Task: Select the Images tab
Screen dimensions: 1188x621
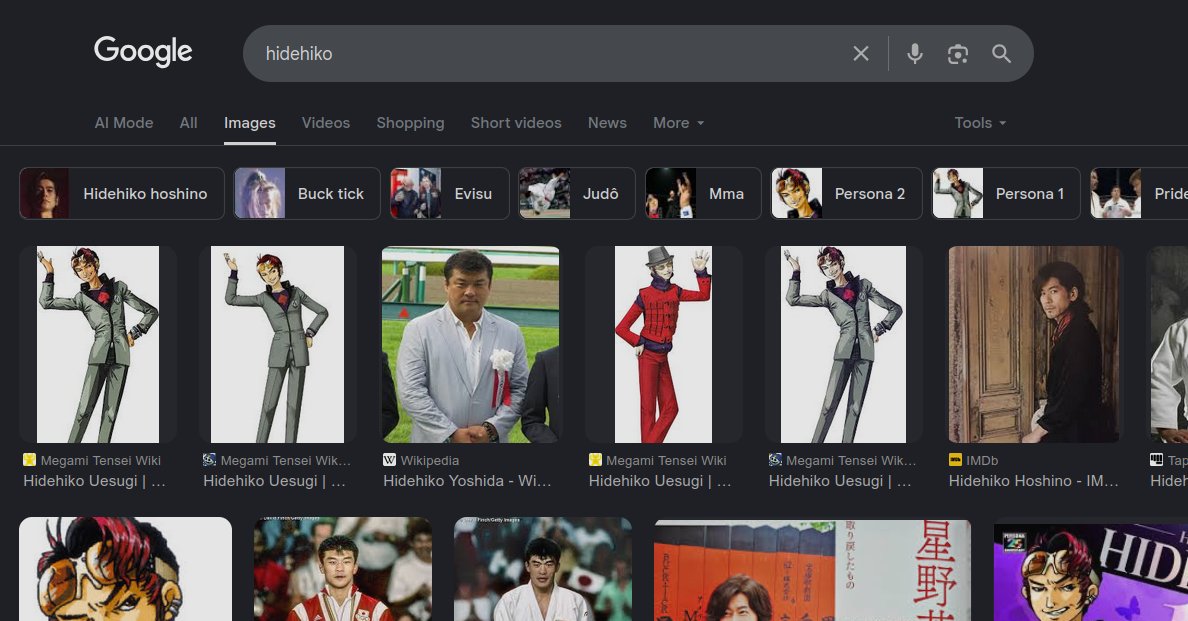Action: (249, 123)
